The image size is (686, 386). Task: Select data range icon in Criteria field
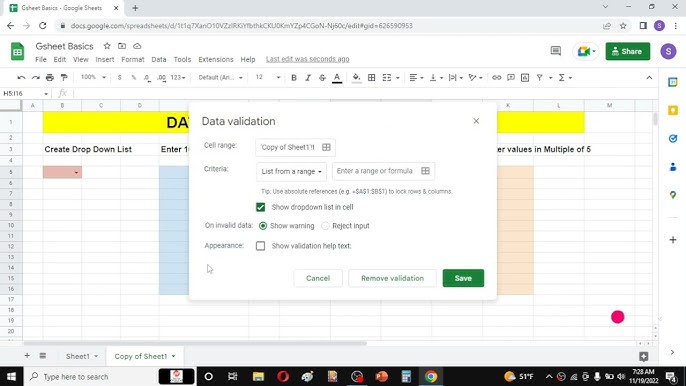(425, 171)
